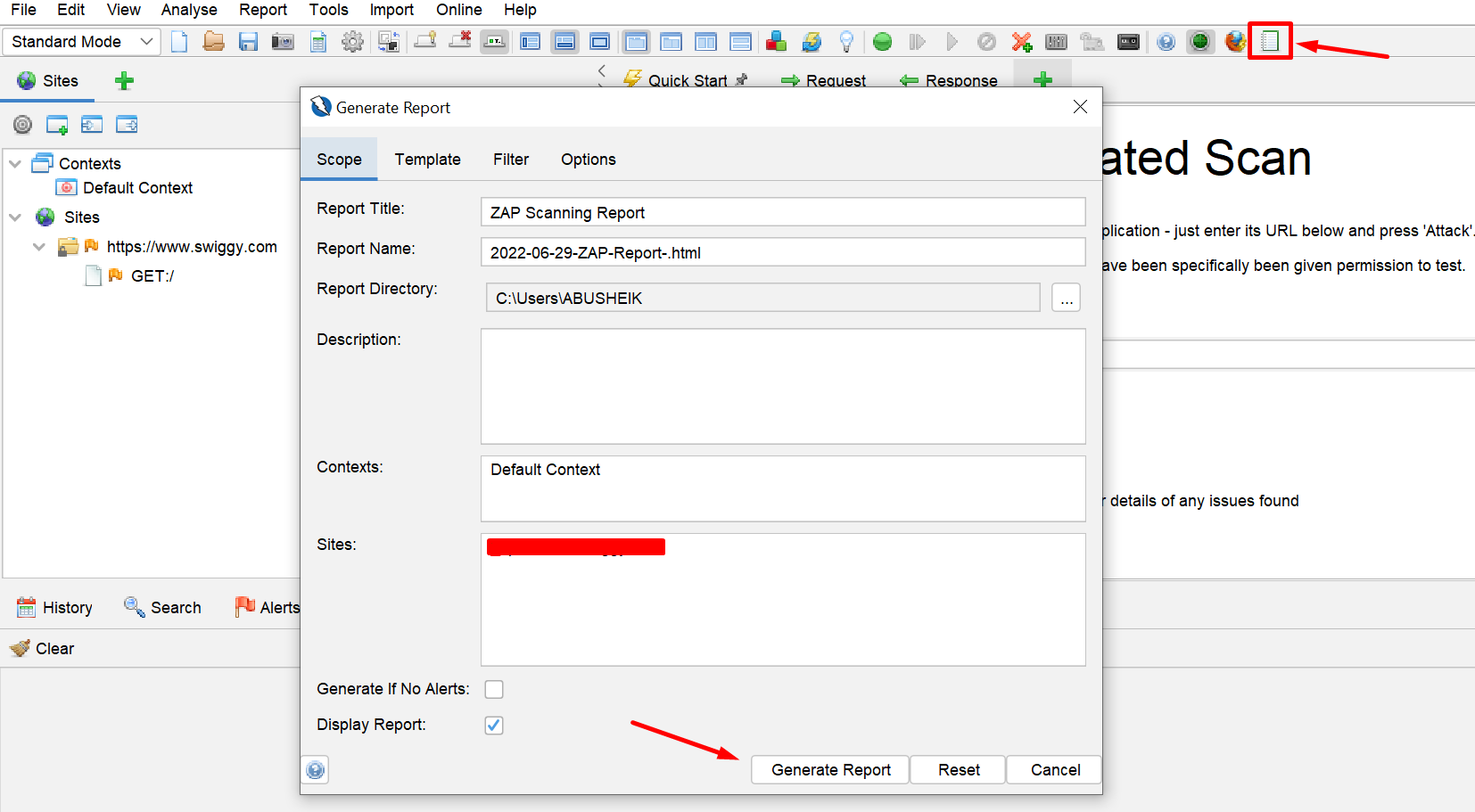Image resolution: width=1475 pixels, height=812 pixels.
Task: Launch browser using the Firefox icon
Action: coord(1235,42)
